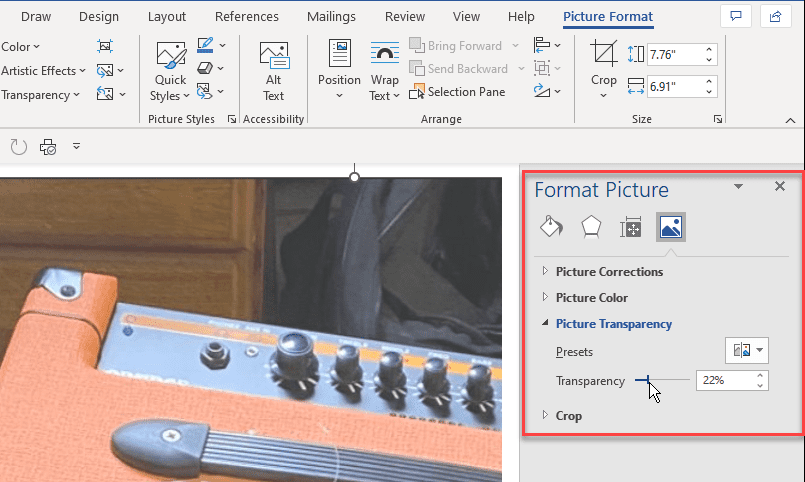Open the Selection Pane
This screenshot has height=482, width=805.
458,92
